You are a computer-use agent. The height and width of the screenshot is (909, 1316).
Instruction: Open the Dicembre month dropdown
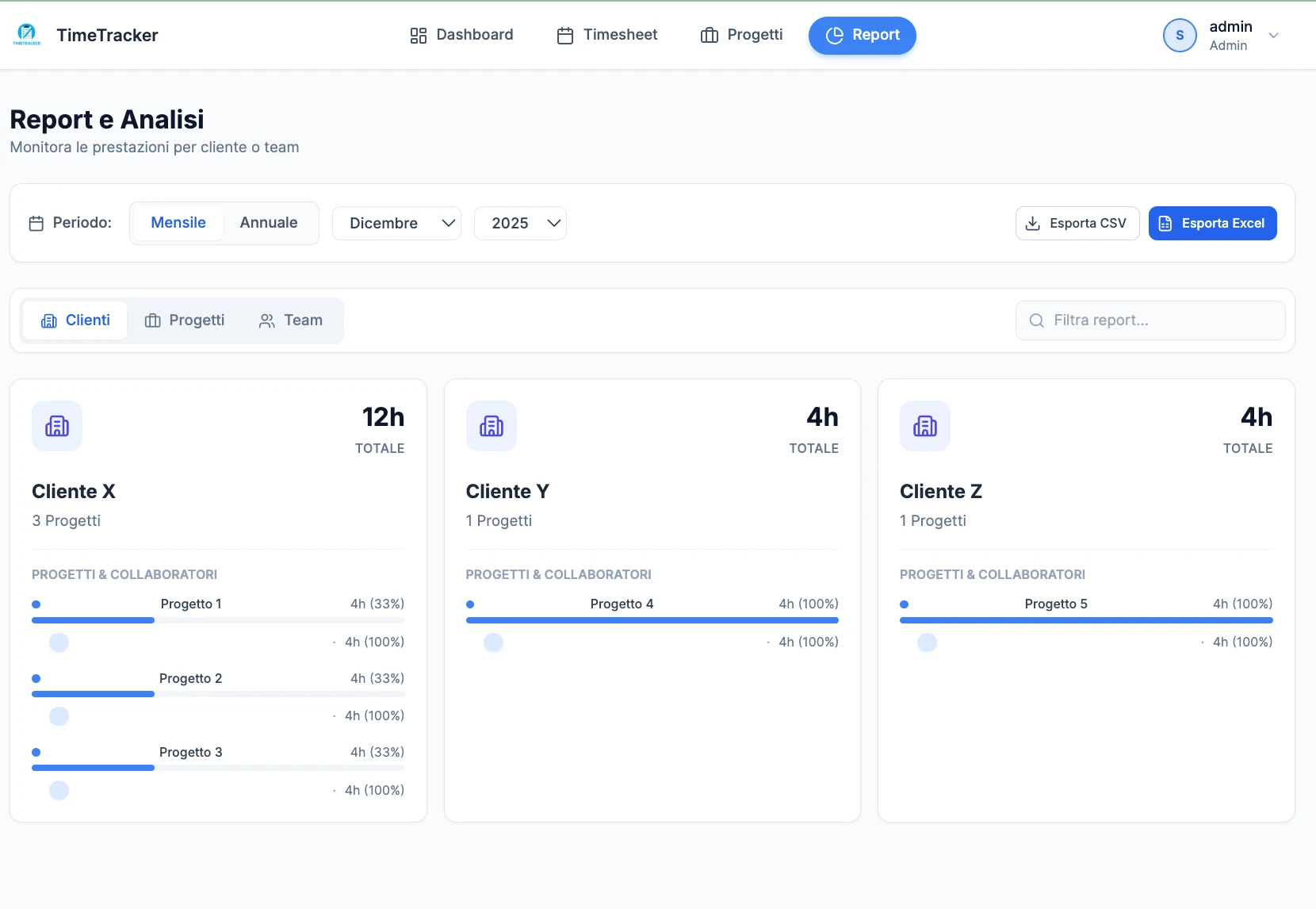pos(396,224)
